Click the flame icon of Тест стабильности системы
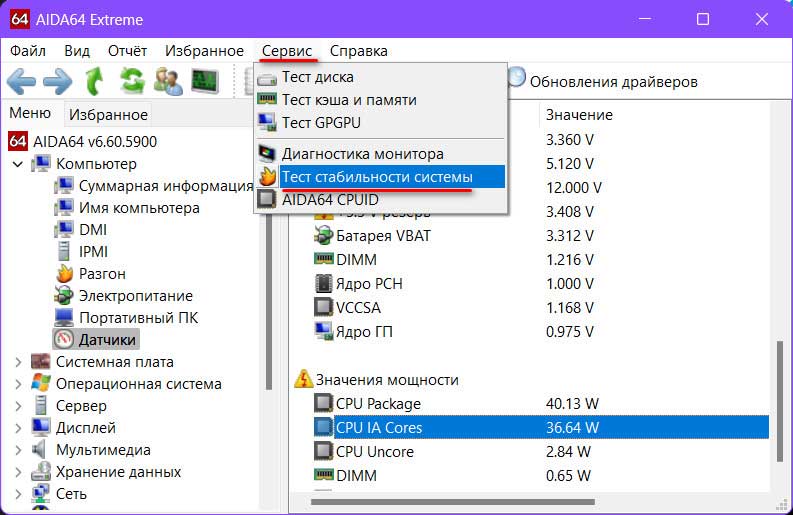 coord(267,177)
